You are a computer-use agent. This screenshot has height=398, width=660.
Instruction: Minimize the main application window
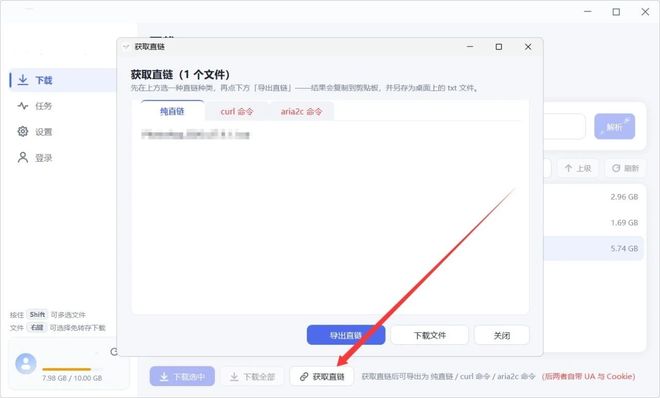588,12
